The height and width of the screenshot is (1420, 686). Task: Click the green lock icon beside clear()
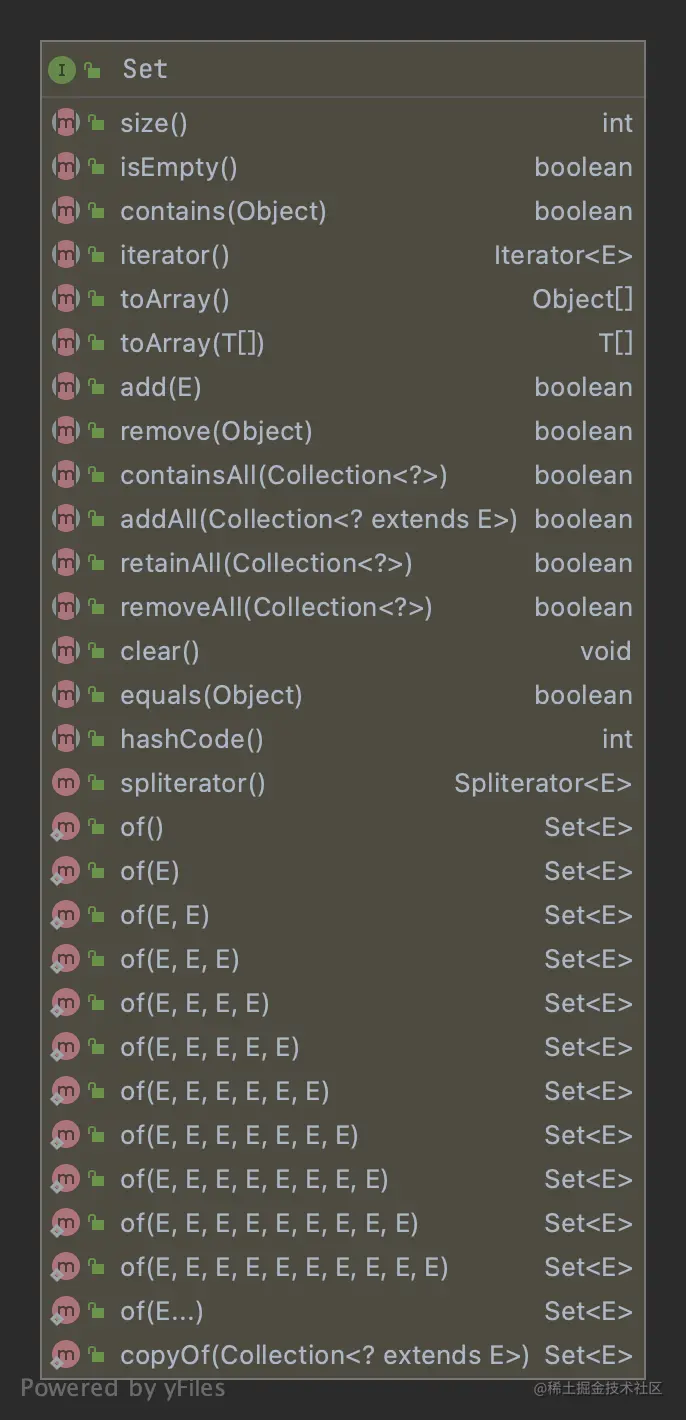tap(96, 651)
